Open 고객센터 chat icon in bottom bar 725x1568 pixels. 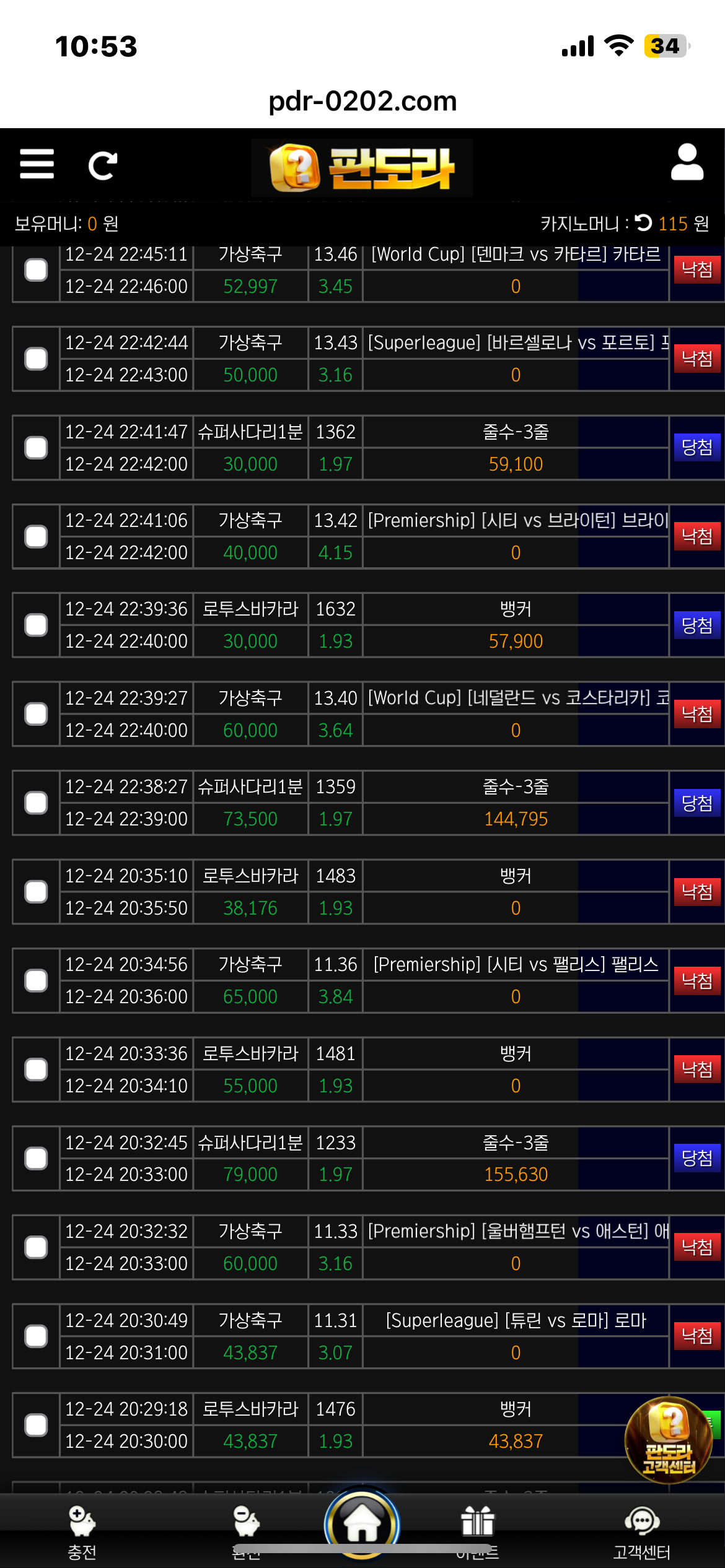pos(641,1531)
